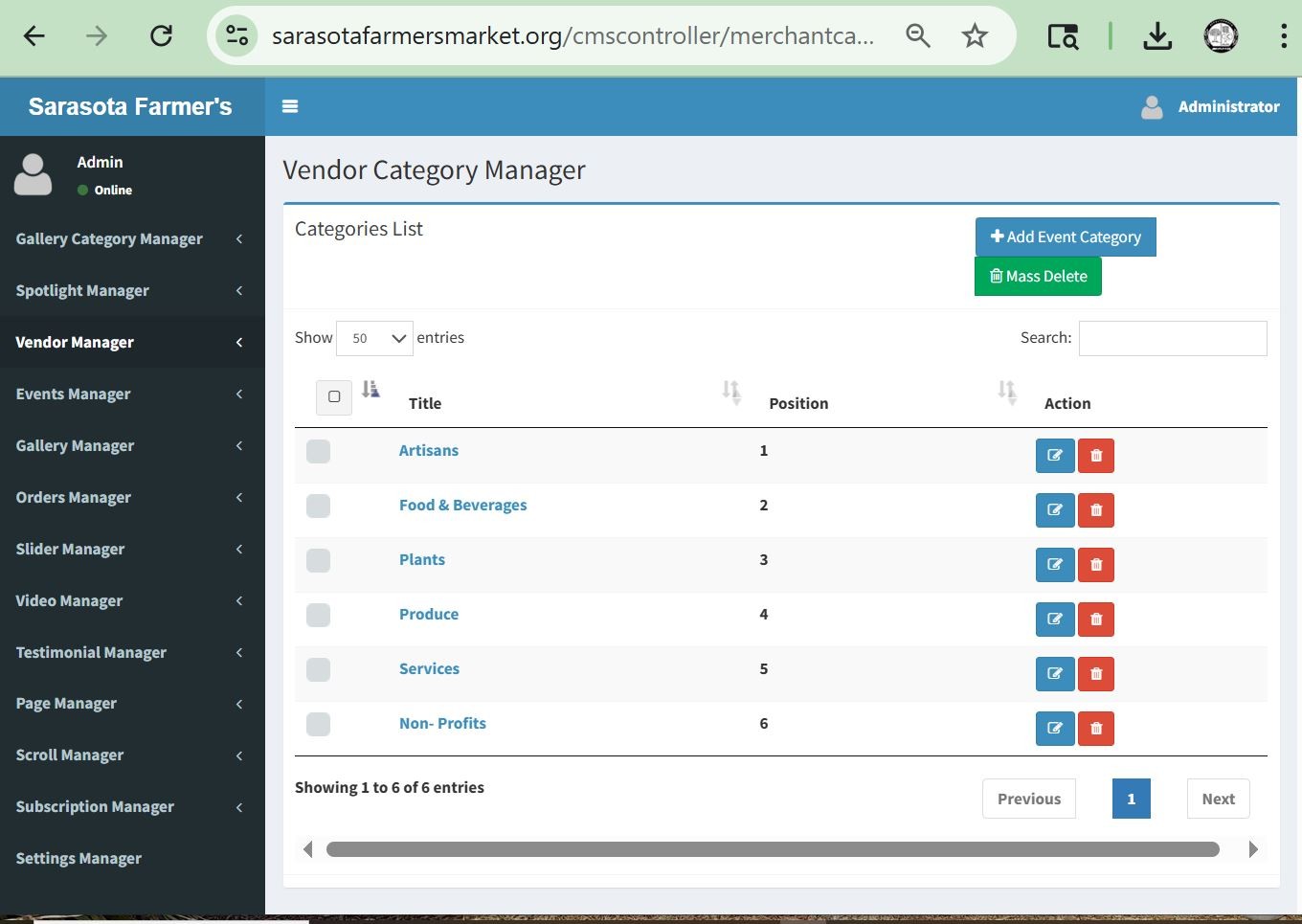The image size is (1302, 924).
Task: Check the select-all checkbox in header
Action: click(x=334, y=396)
